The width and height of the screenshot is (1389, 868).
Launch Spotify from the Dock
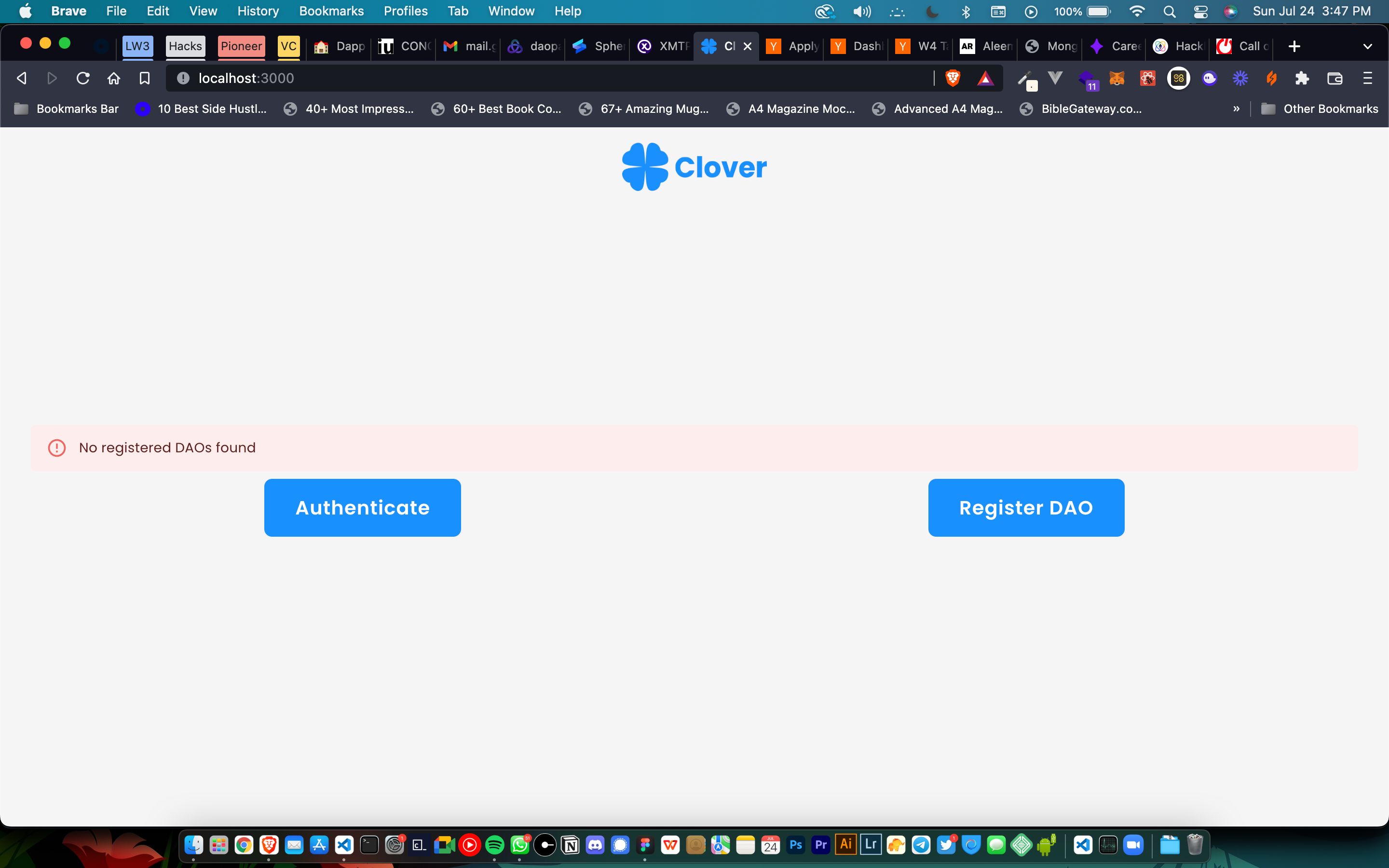[x=495, y=844]
